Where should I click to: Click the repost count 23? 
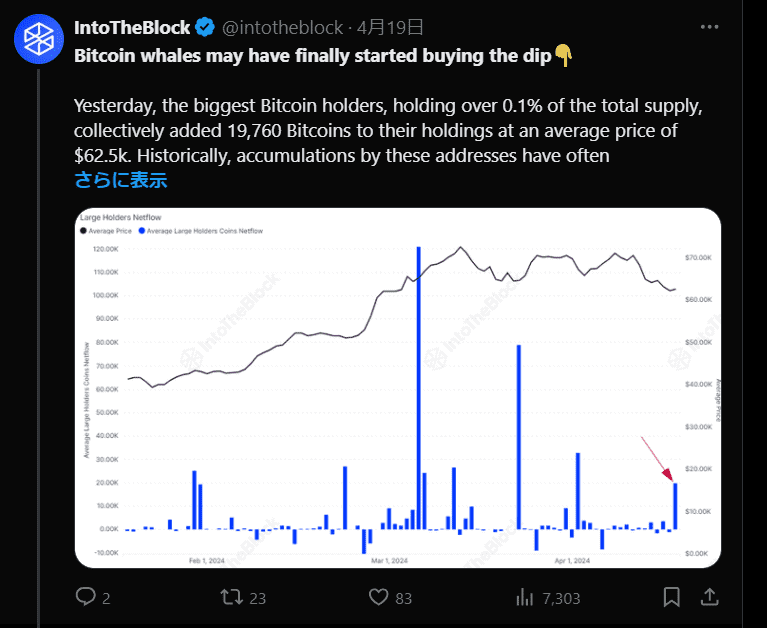coord(258,598)
